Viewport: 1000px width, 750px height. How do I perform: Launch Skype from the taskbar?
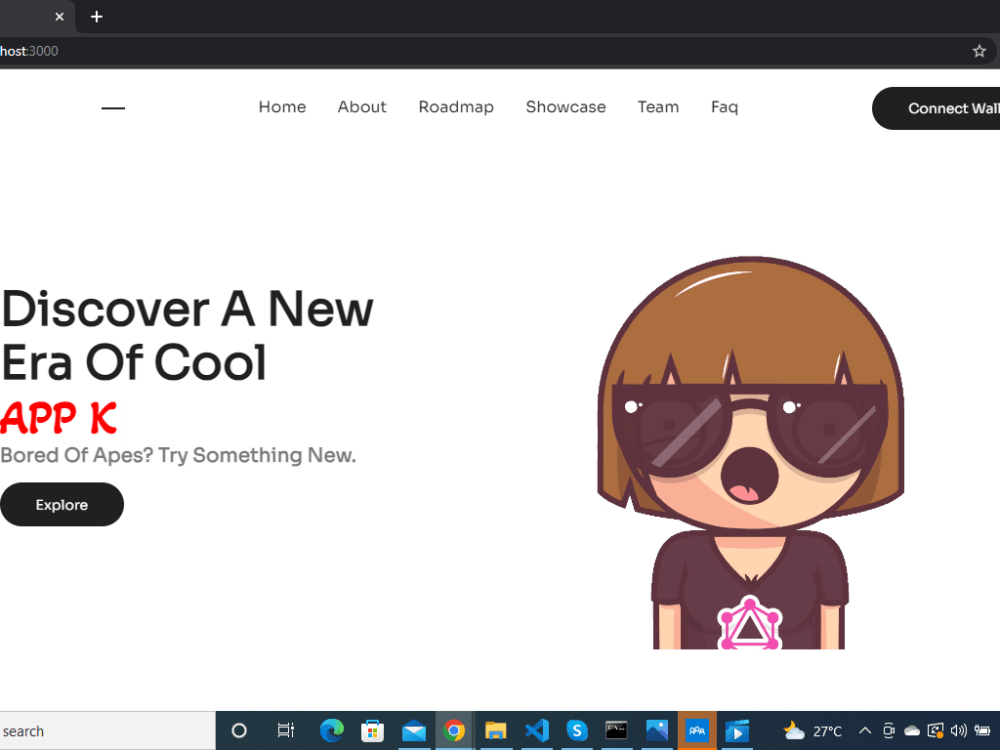577,730
